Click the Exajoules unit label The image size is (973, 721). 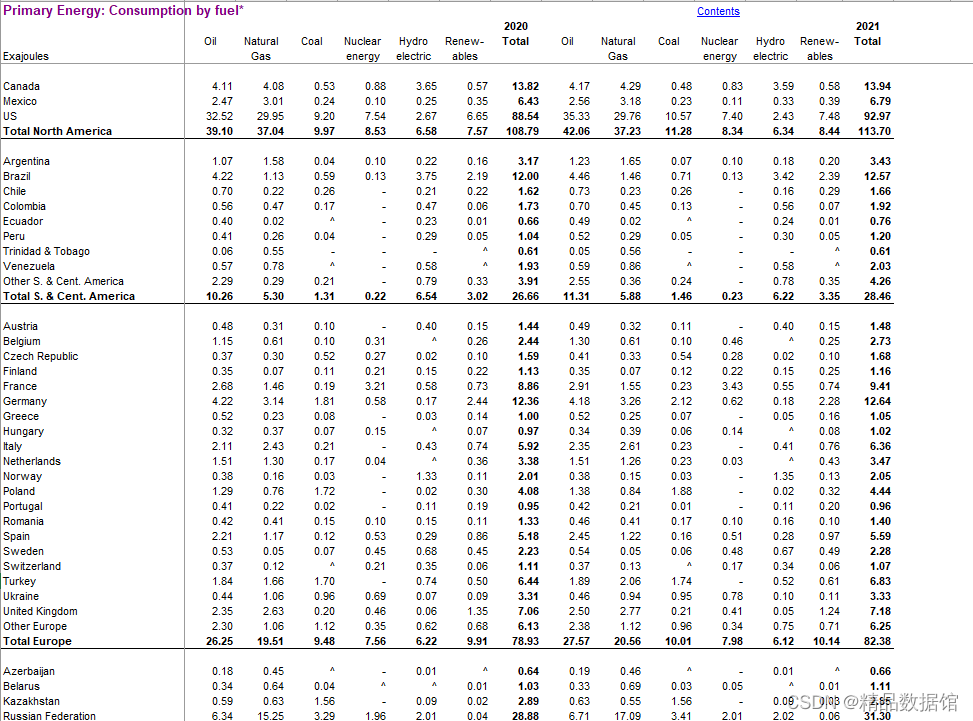coord(25,56)
